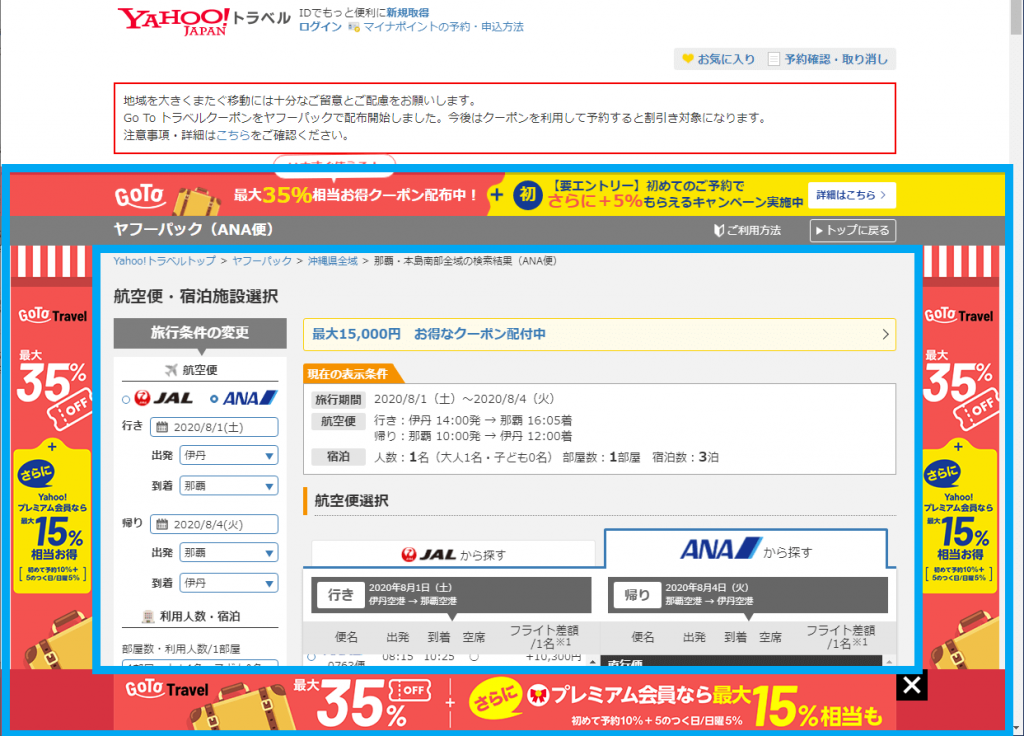This screenshot has height=736, width=1024.
Task: Click the ログイン link
Action: point(320,27)
